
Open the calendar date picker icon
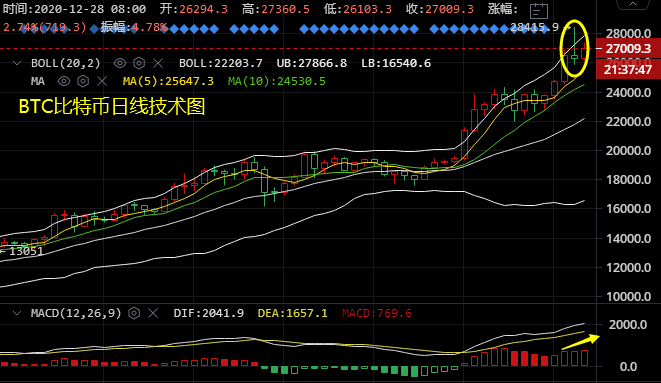click(x=538, y=10)
